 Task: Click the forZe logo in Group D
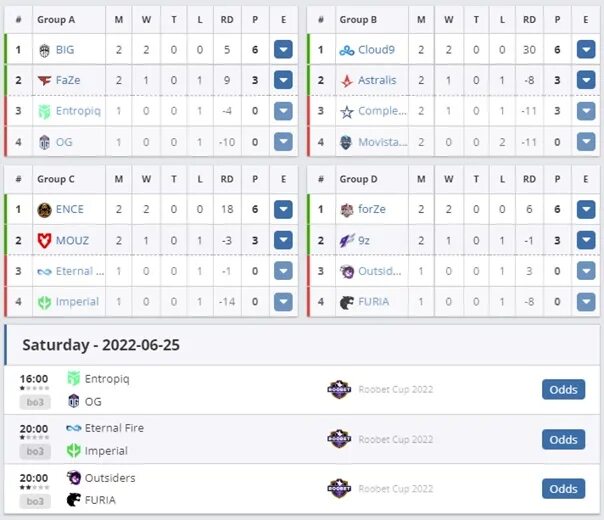coord(347,210)
